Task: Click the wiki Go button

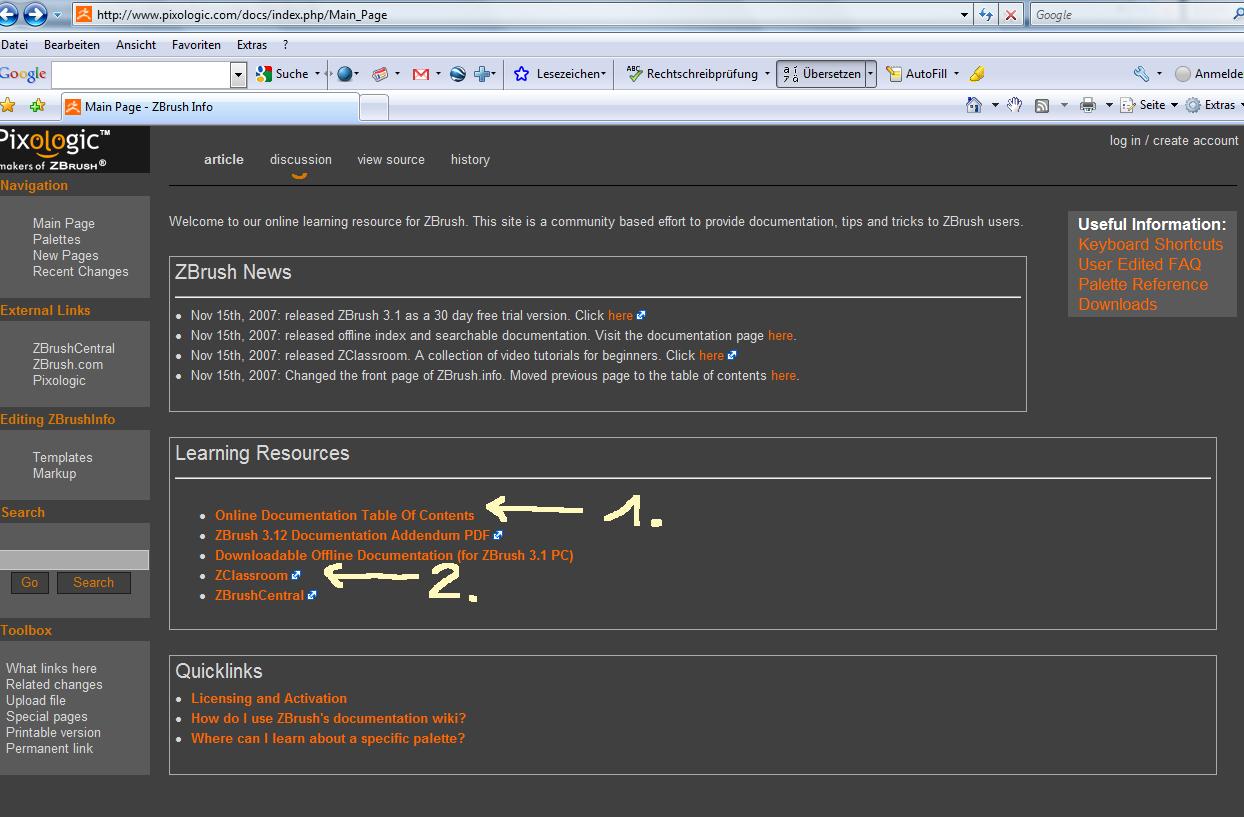Action: 30,583
